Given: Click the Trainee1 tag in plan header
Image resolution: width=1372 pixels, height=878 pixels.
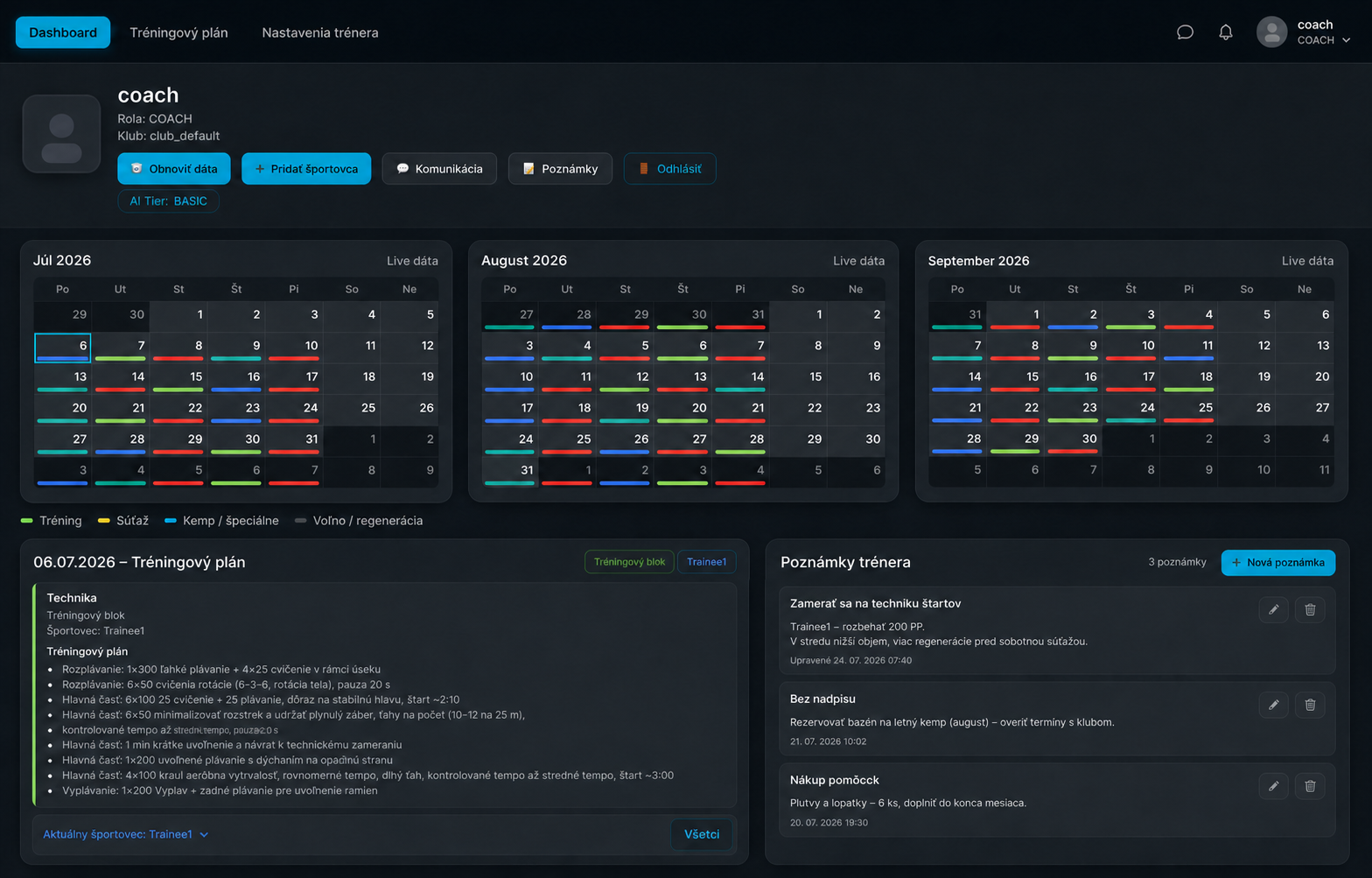Looking at the screenshot, I should 706,562.
